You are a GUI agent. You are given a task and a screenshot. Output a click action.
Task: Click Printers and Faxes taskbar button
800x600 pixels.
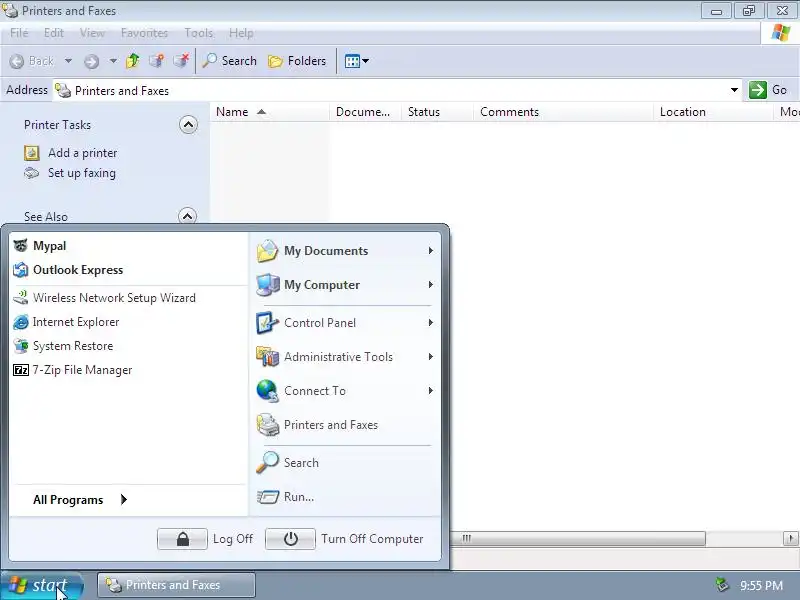pyautogui.click(x=176, y=585)
